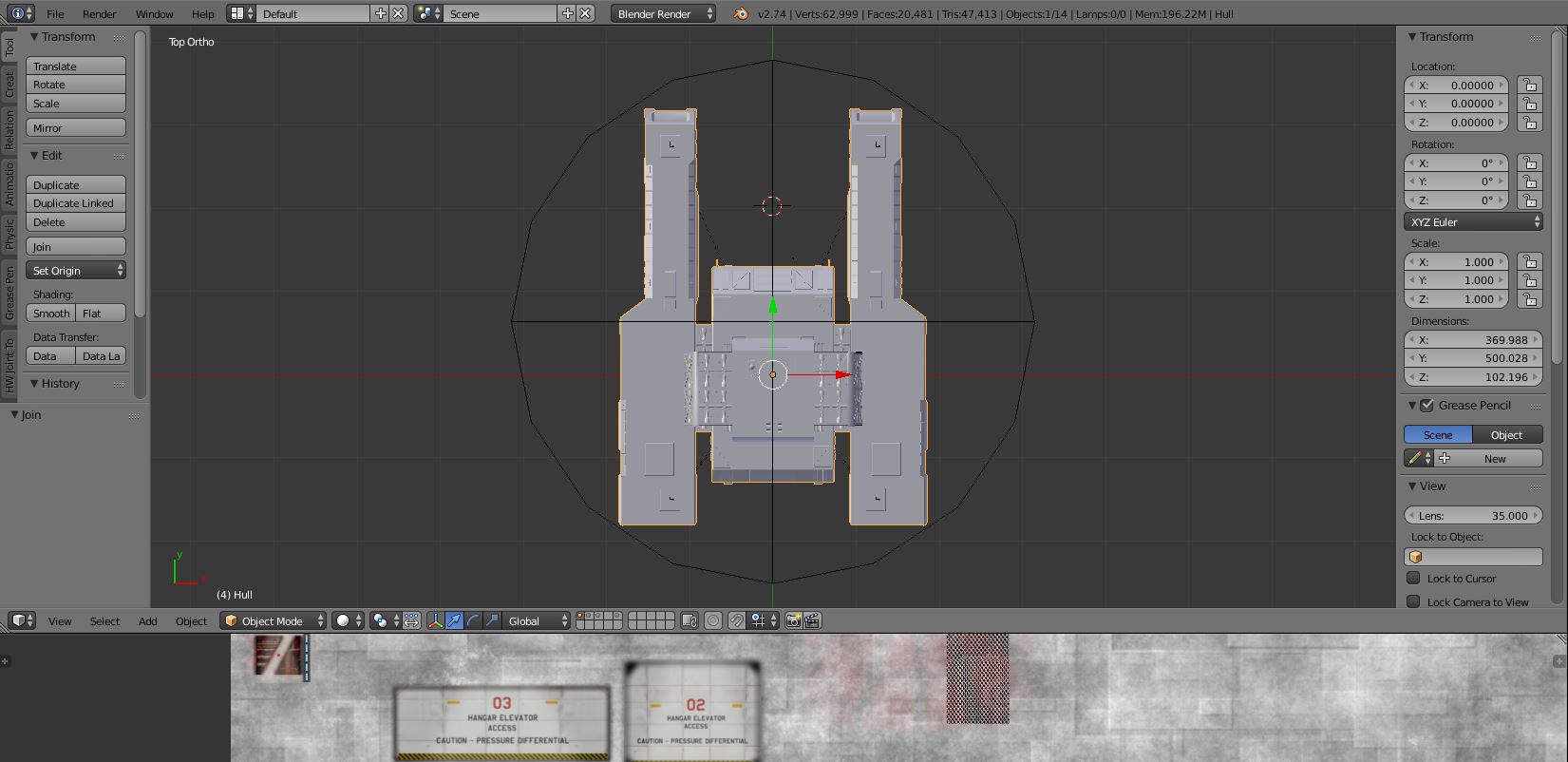Click the OpenGL render animation clapperboard icon
Viewport: 1568px width, 762px height.
812,620
